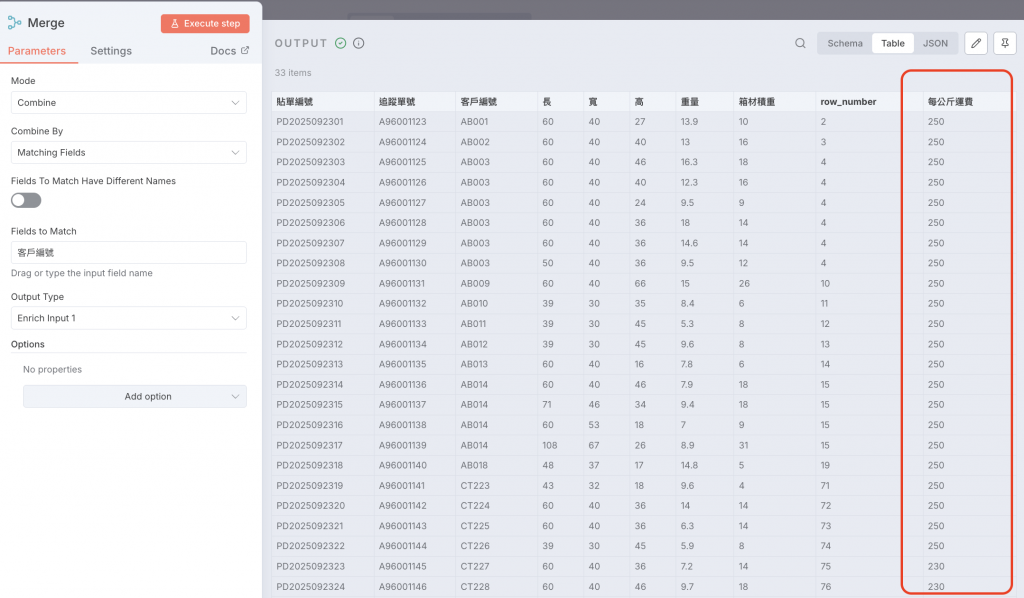Click the Execute step button
This screenshot has height=598, width=1024.
point(205,24)
